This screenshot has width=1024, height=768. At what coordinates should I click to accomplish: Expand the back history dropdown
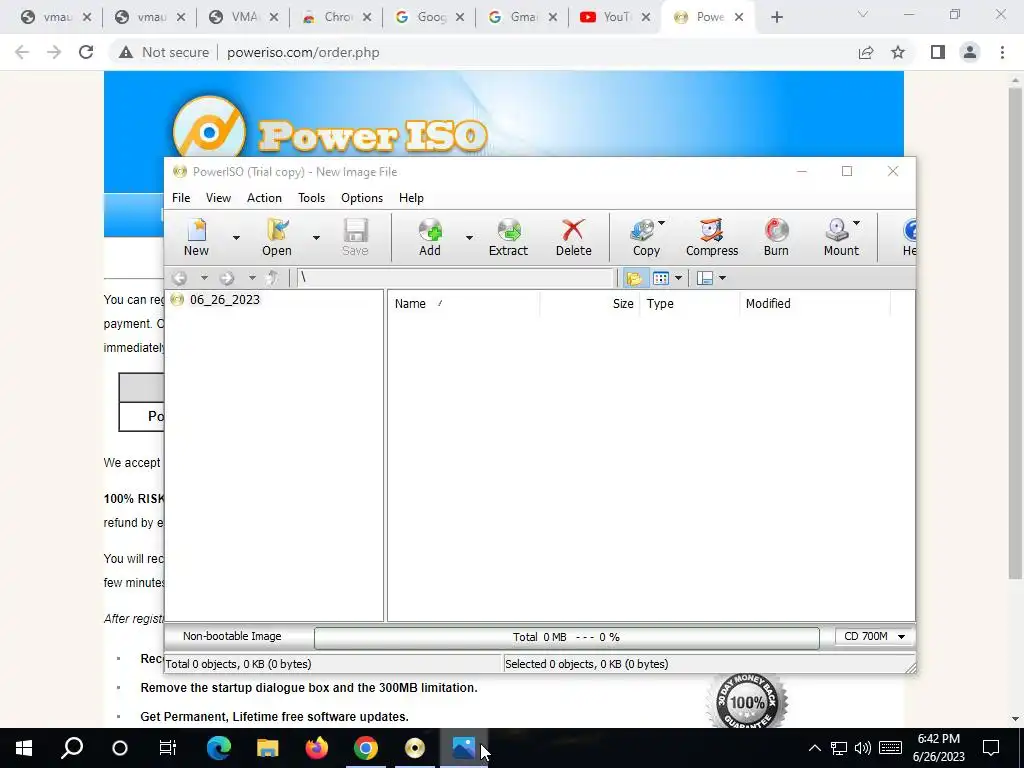pyautogui.click(x=204, y=278)
